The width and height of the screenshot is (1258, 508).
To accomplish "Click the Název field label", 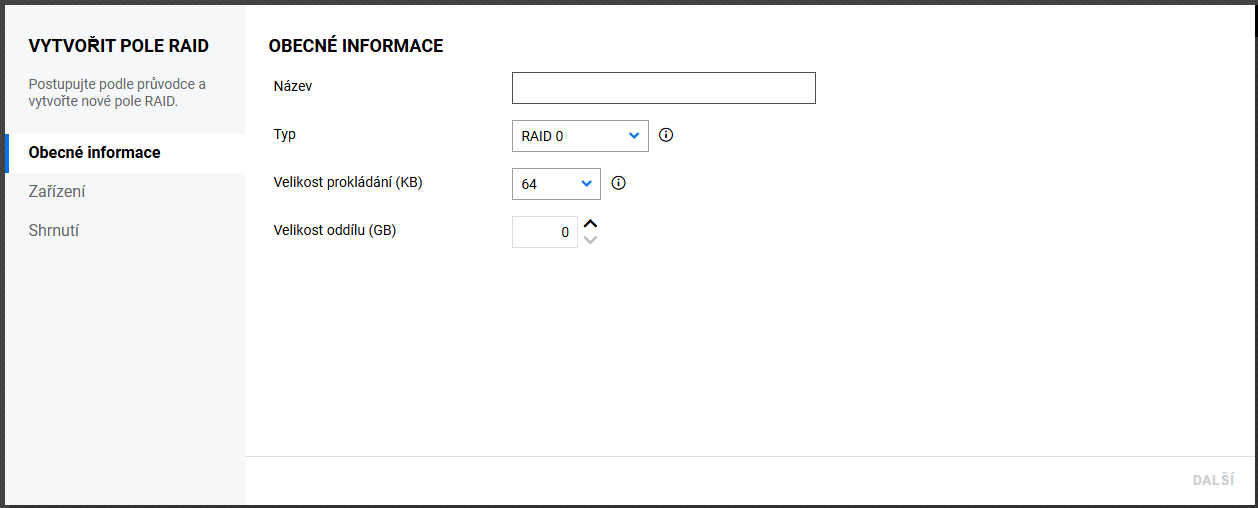I will (x=293, y=86).
